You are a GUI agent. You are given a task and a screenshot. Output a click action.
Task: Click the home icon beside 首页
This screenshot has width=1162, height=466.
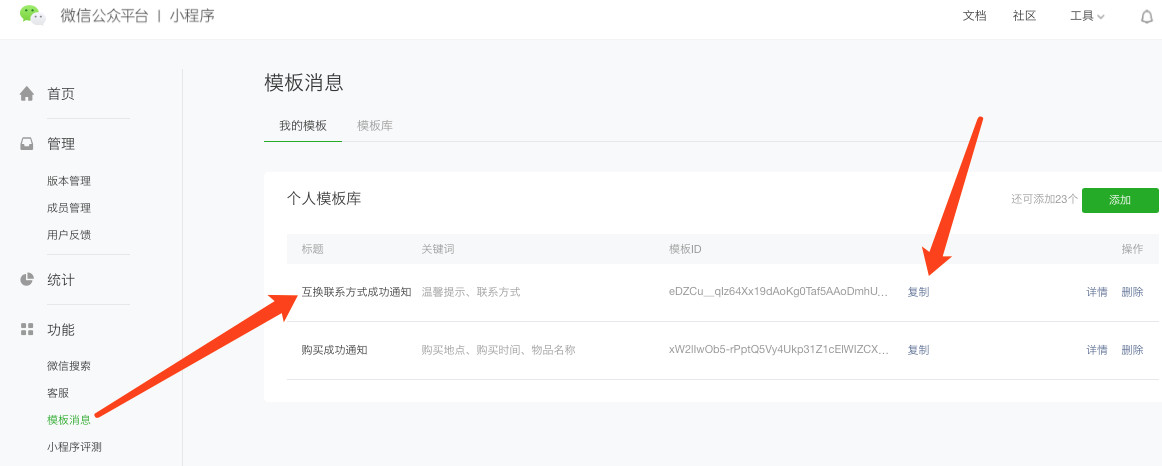point(27,94)
